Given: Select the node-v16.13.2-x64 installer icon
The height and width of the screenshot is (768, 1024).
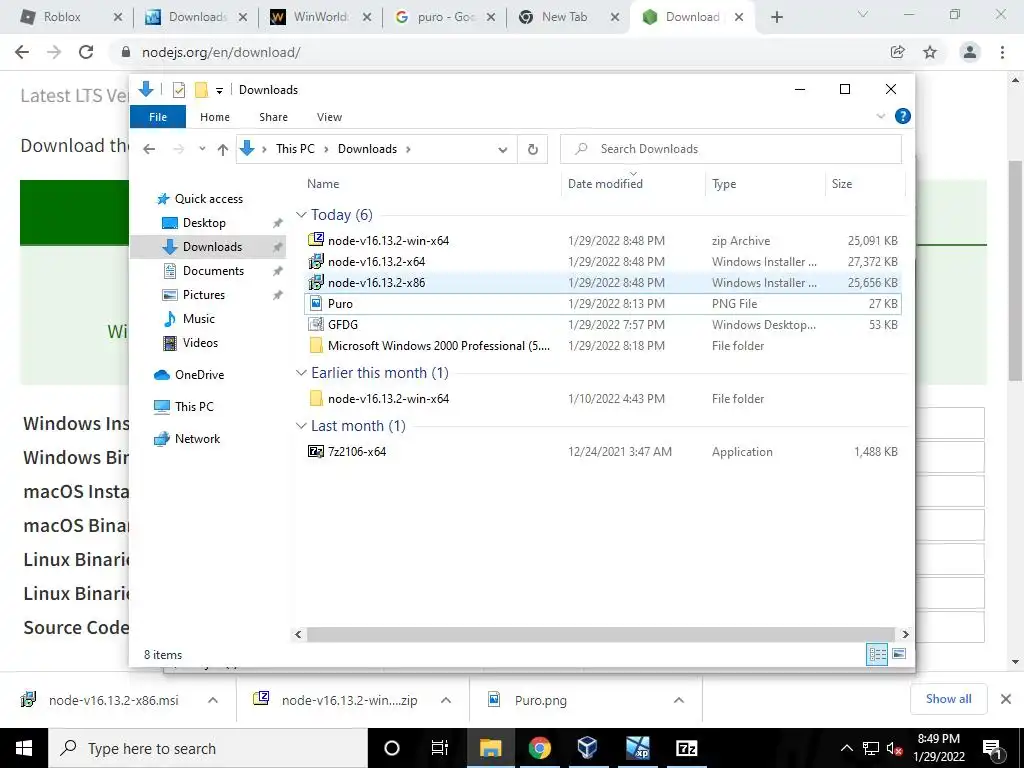Looking at the screenshot, I should tap(316, 261).
